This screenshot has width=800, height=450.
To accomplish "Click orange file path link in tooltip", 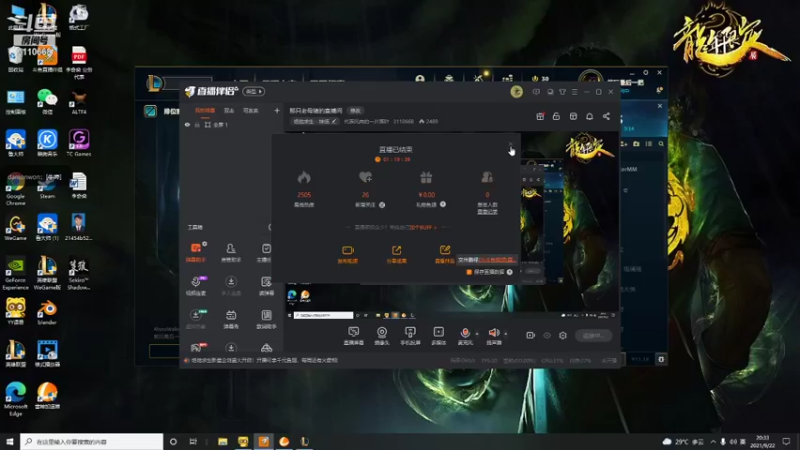I will coord(496,260).
